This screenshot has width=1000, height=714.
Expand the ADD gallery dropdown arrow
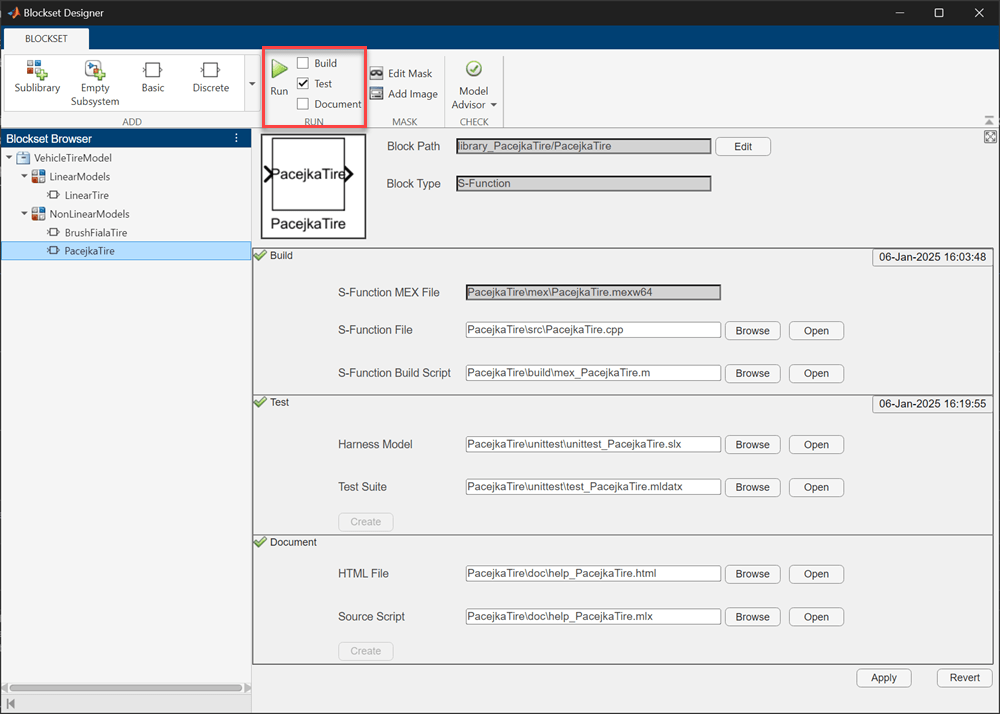[x=252, y=84]
